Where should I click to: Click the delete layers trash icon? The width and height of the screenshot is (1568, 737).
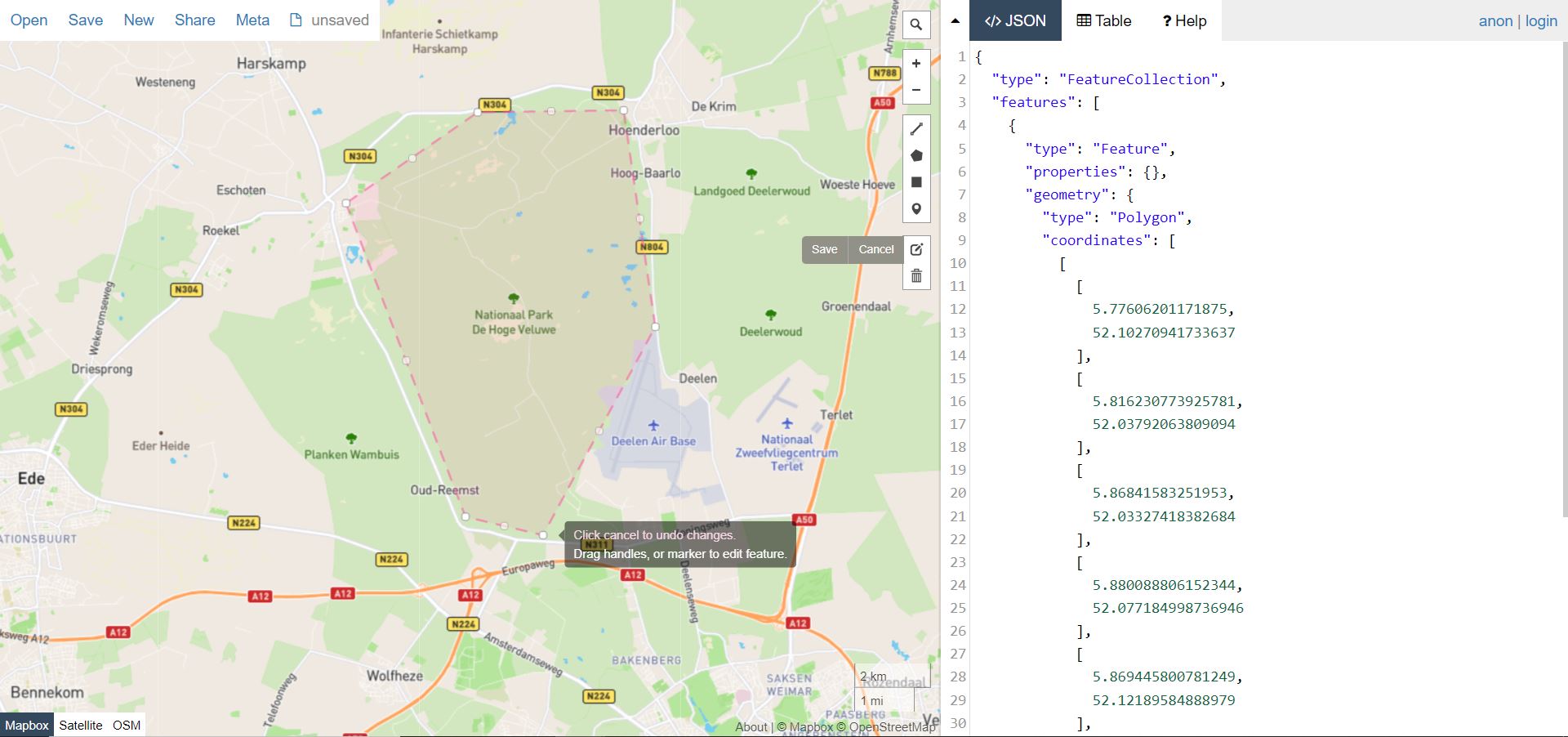coord(916,276)
